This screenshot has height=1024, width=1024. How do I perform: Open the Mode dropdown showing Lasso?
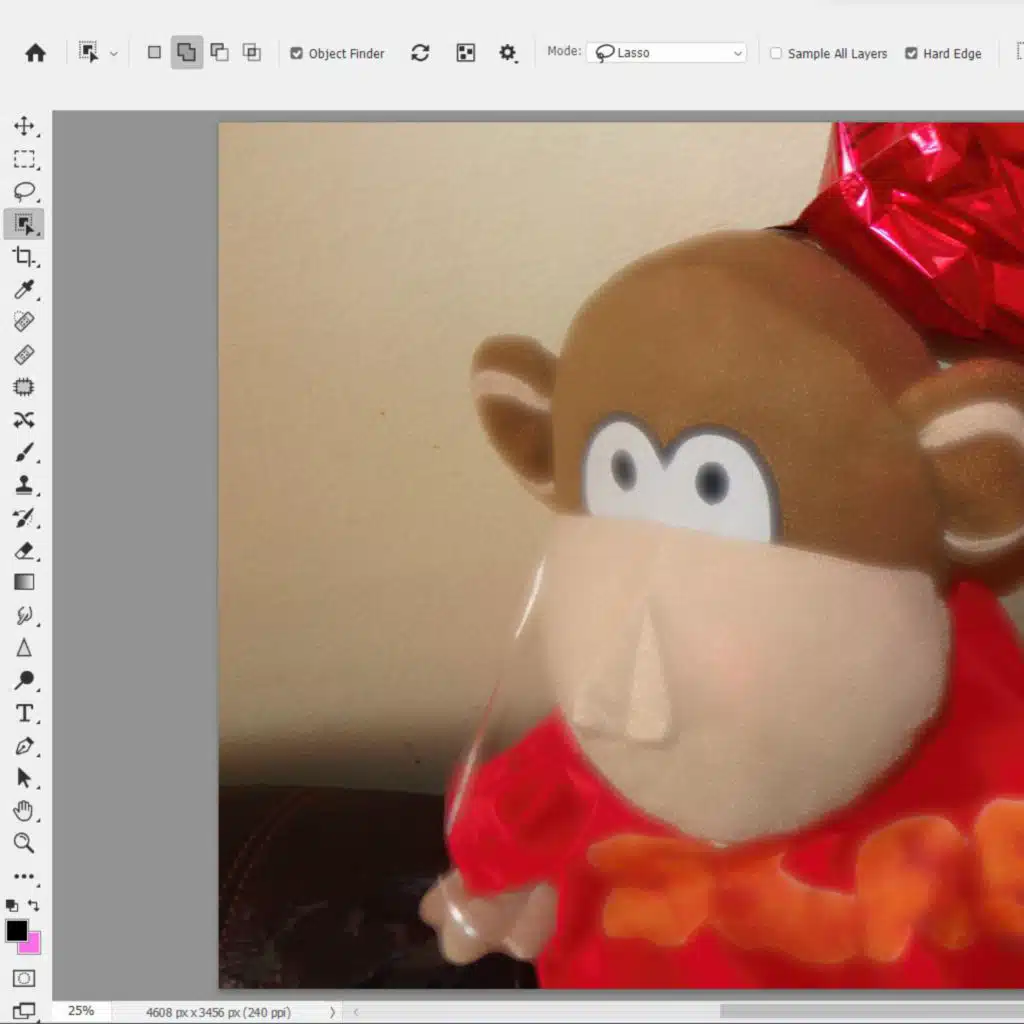coord(669,53)
